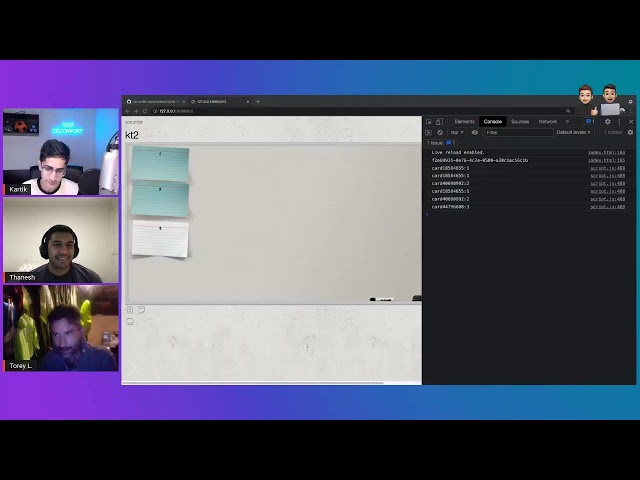Open the browser three-dot menu
640x480 pixels.
[x=631, y=111]
